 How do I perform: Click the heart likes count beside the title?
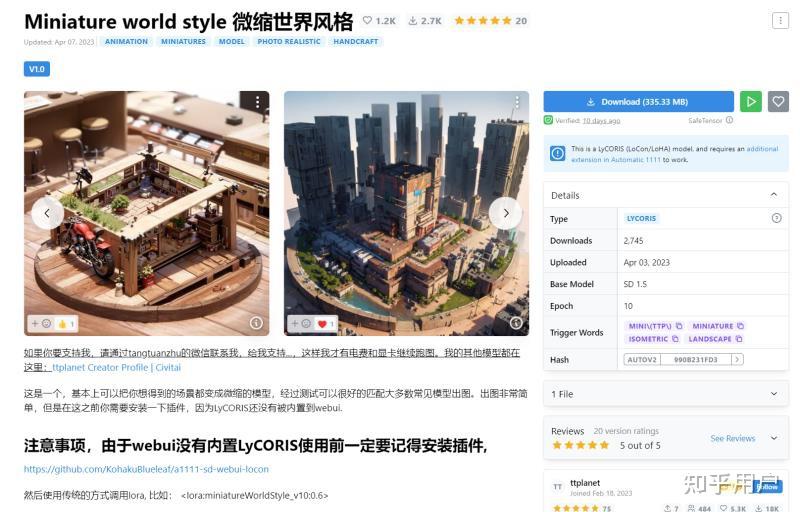pos(379,21)
